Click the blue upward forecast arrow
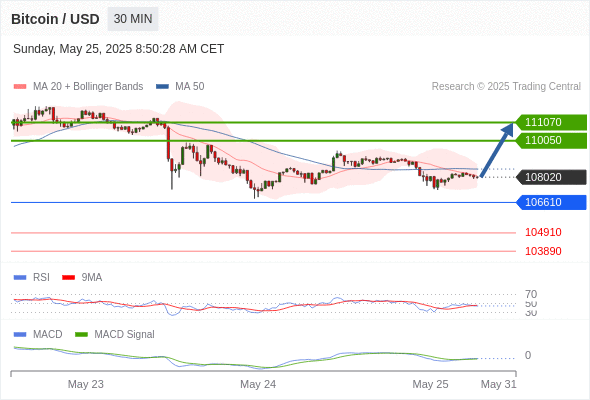590x400 pixels. (497, 150)
